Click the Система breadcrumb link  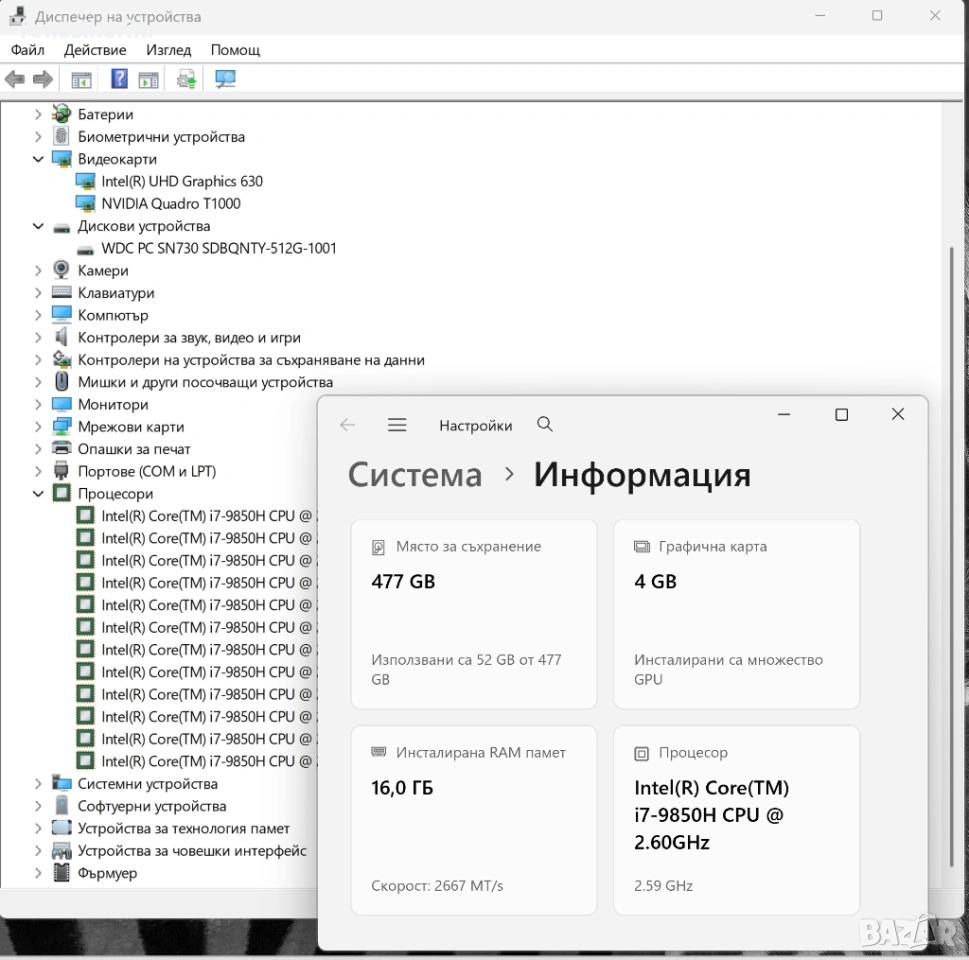click(414, 475)
